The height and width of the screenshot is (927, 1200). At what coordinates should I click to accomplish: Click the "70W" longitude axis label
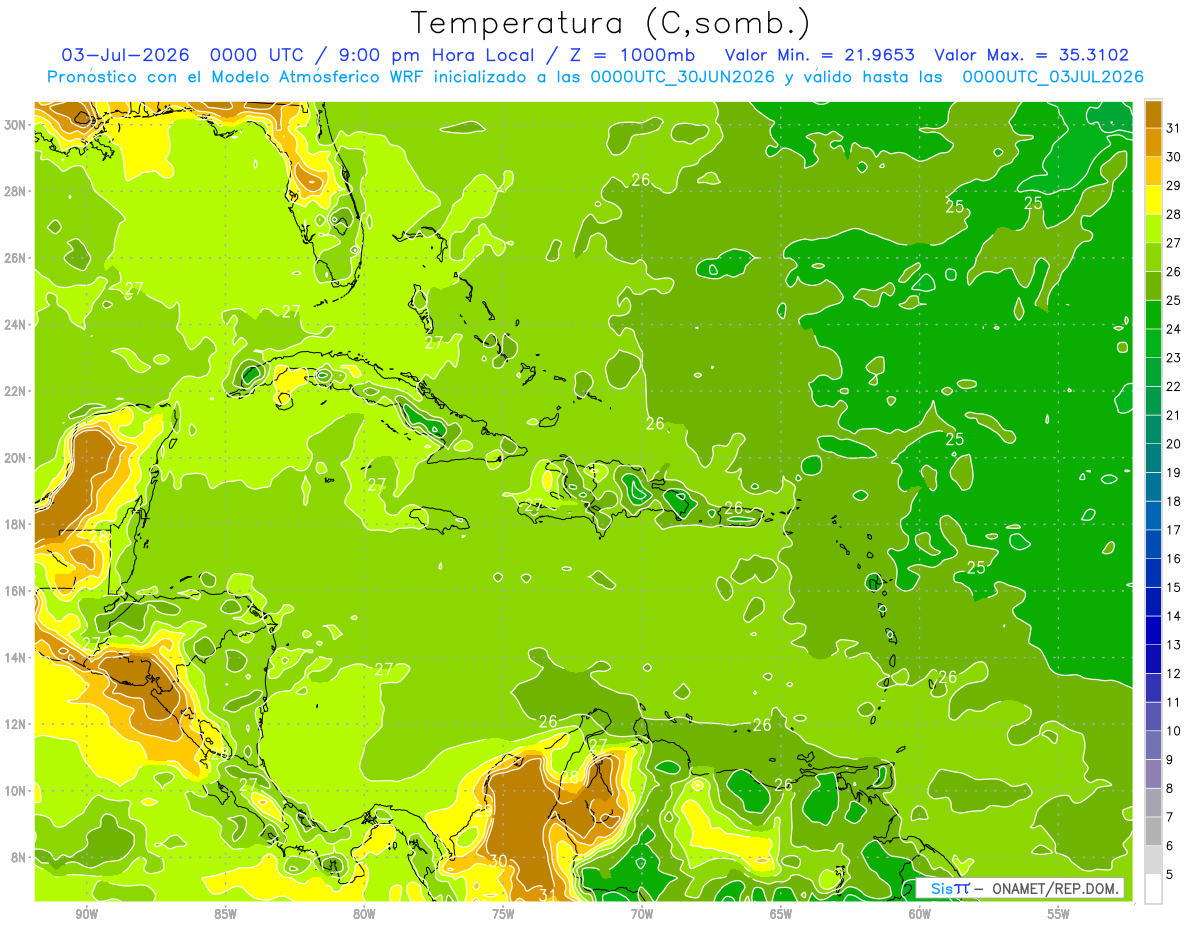pos(642,915)
